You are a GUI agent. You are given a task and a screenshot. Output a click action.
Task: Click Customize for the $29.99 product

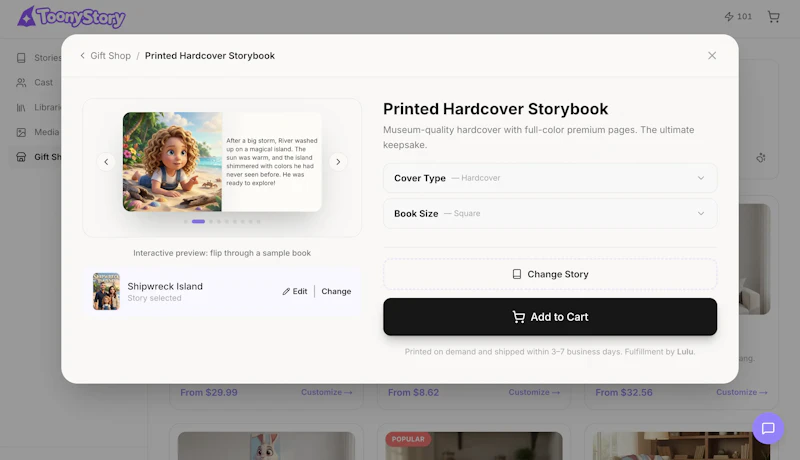click(327, 392)
